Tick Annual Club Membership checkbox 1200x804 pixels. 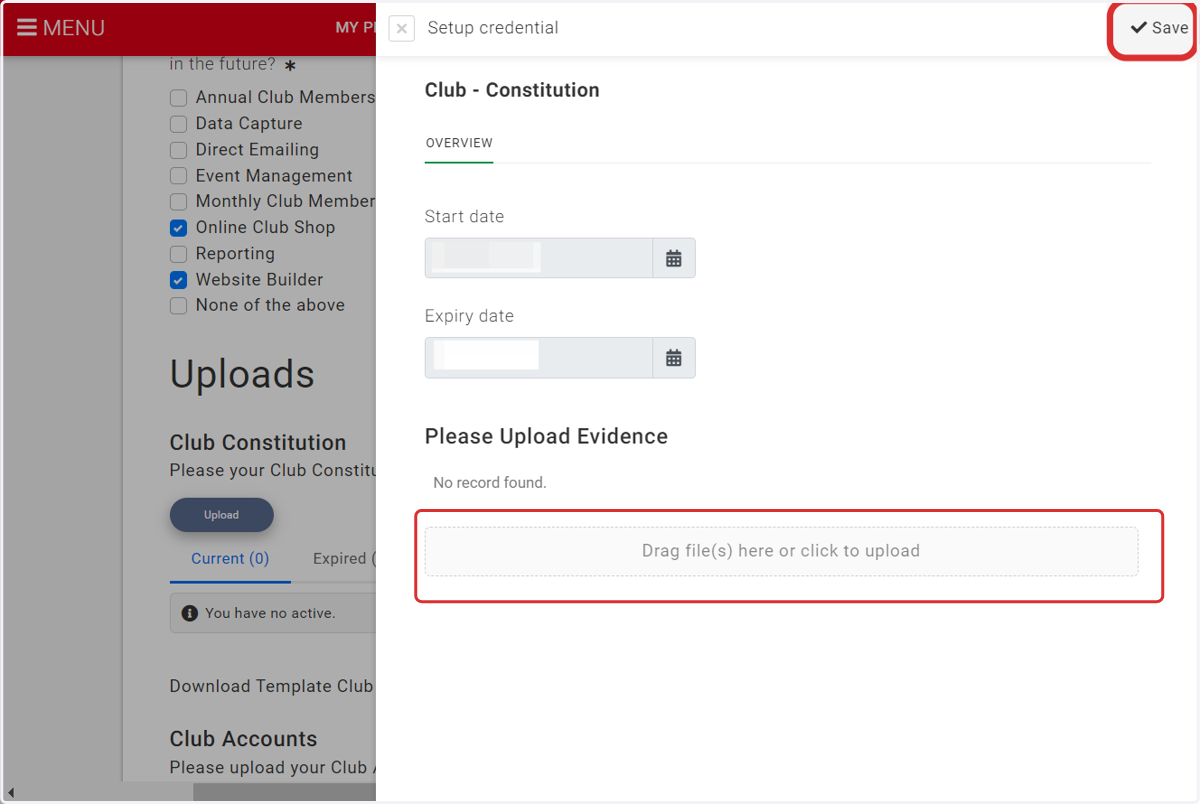click(x=178, y=98)
